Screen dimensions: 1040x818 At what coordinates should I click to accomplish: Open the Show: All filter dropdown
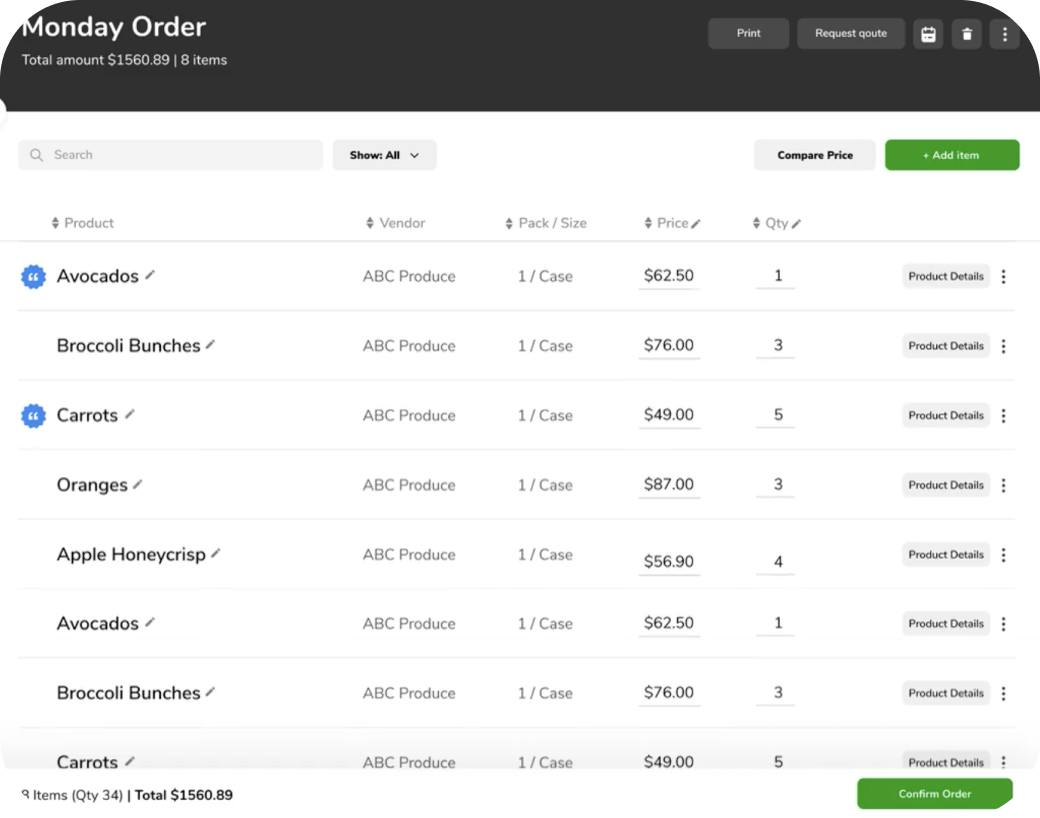[x=384, y=155]
